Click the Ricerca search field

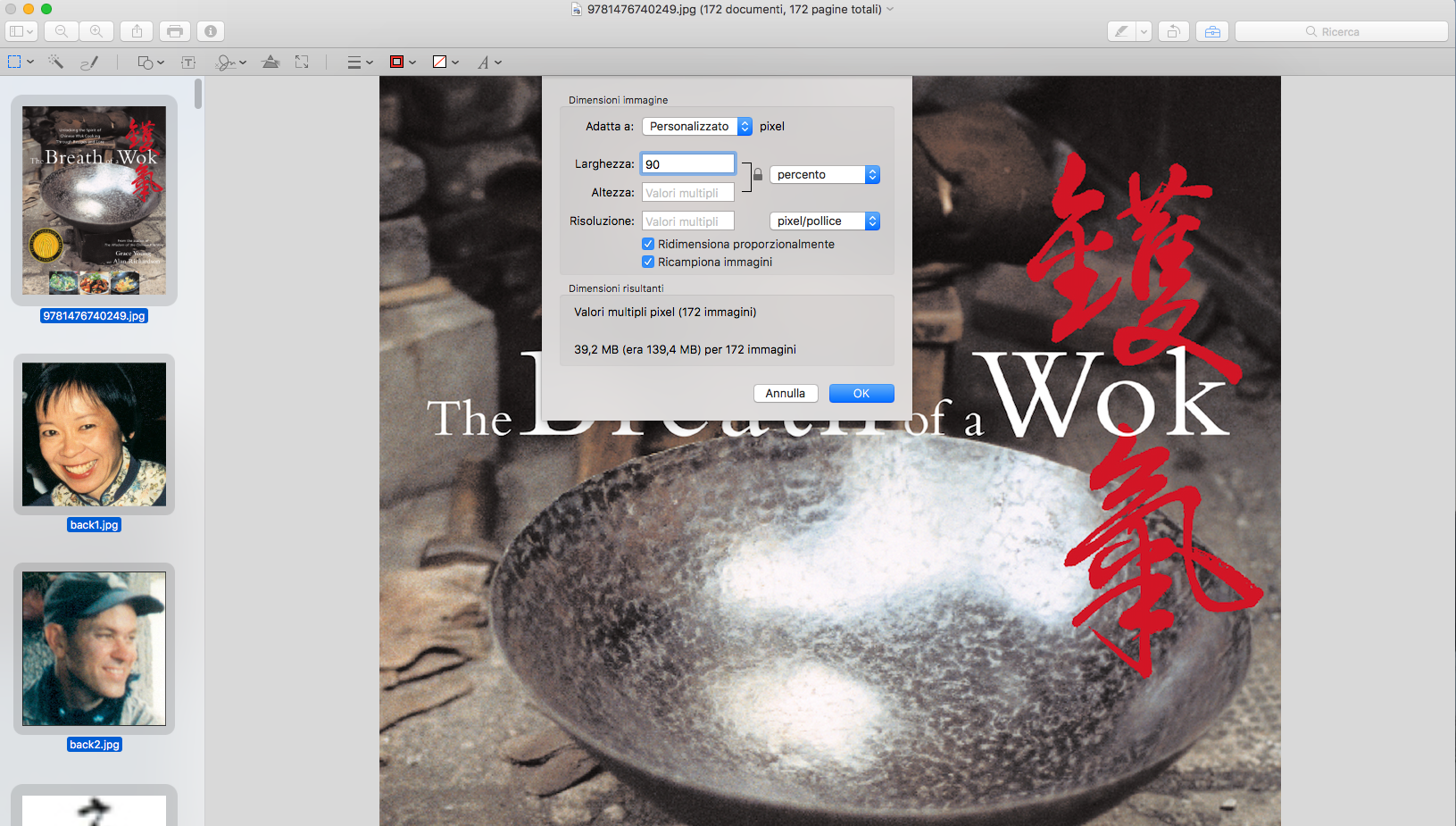tap(1341, 31)
